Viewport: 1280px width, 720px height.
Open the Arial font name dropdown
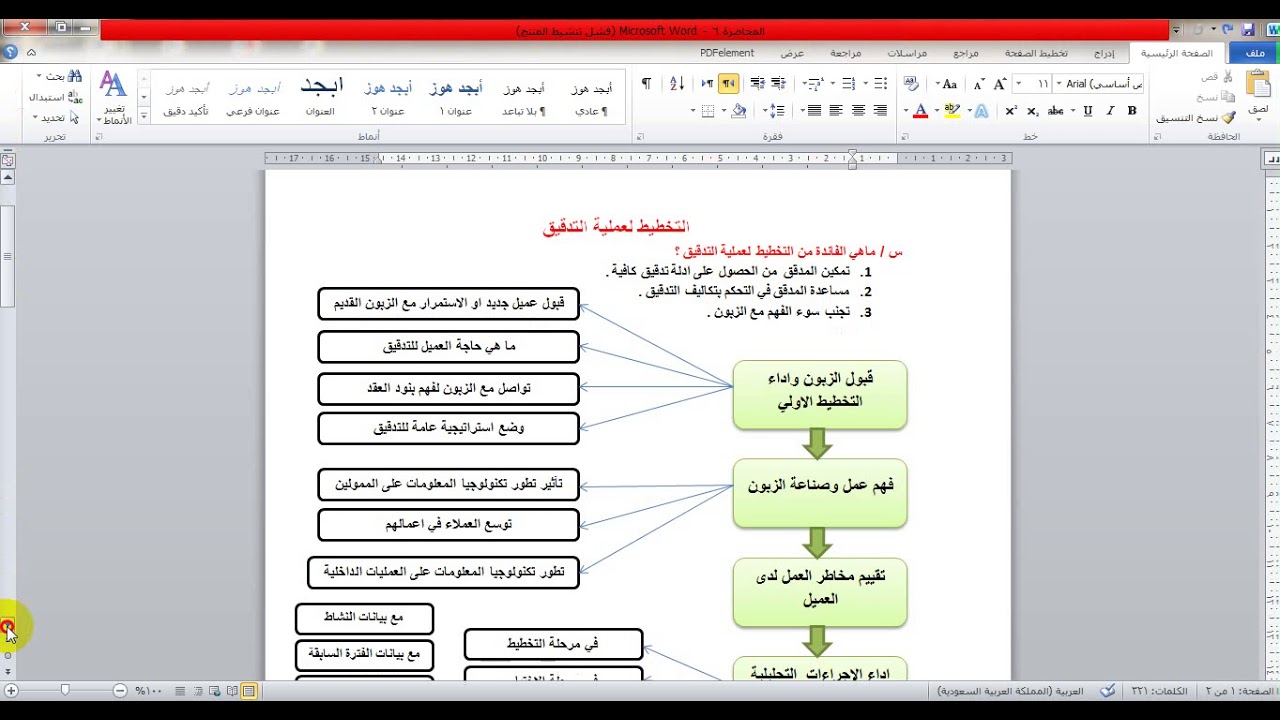(1059, 84)
